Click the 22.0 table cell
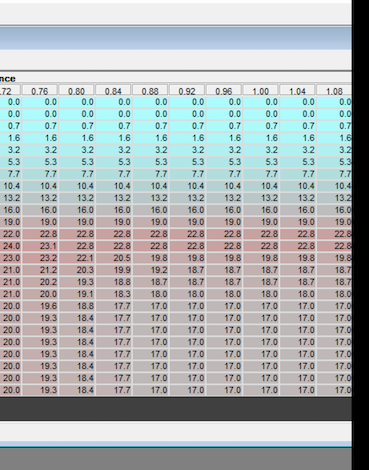Viewport: 369px width, 470px height. [x=11, y=234]
